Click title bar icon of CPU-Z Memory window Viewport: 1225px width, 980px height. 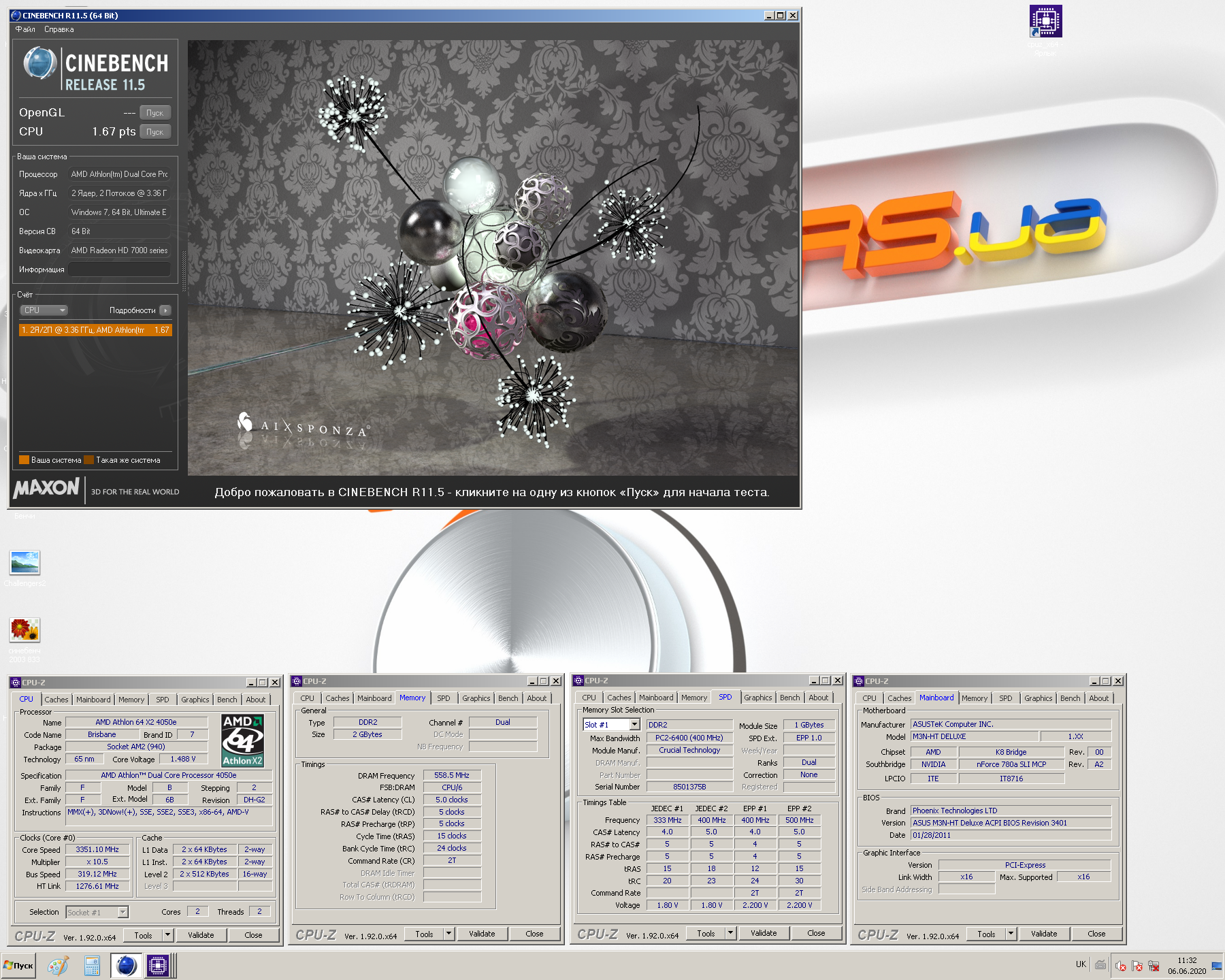[297, 681]
